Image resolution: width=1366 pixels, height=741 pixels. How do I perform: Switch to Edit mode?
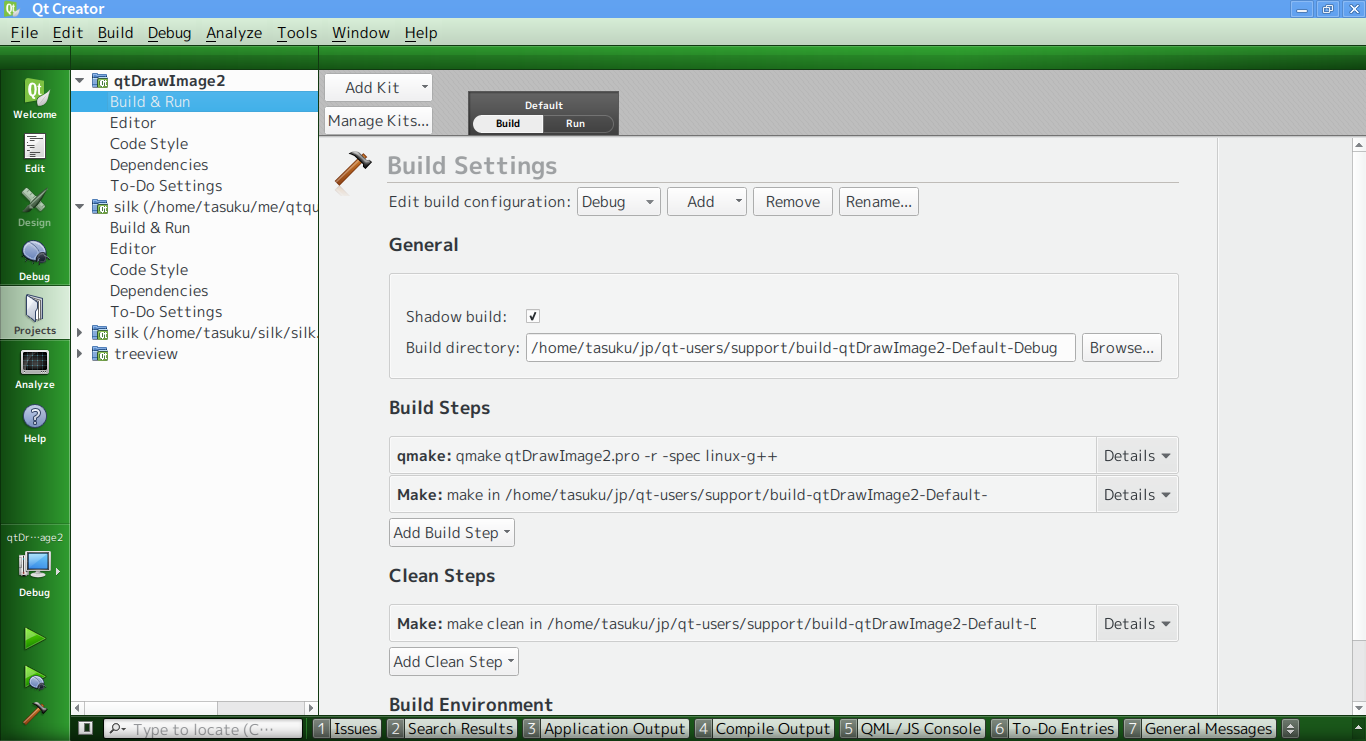(35, 152)
